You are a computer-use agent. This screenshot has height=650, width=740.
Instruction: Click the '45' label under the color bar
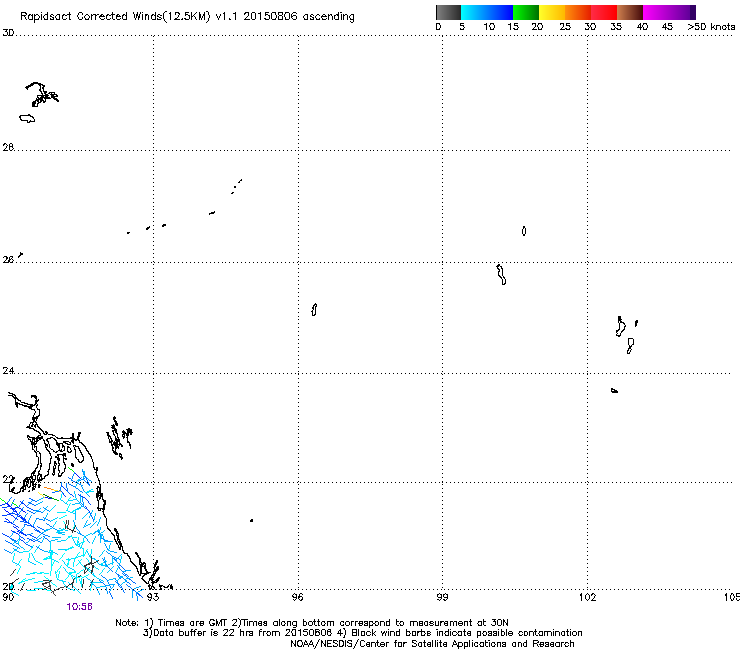coord(667,27)
